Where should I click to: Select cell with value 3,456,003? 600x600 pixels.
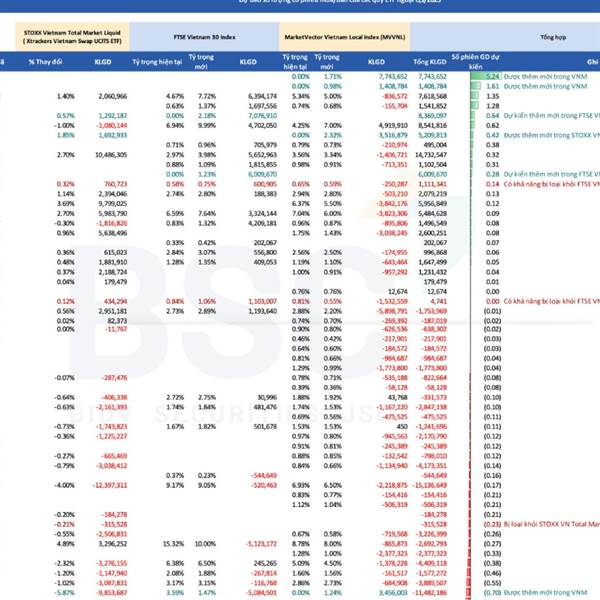393,593
